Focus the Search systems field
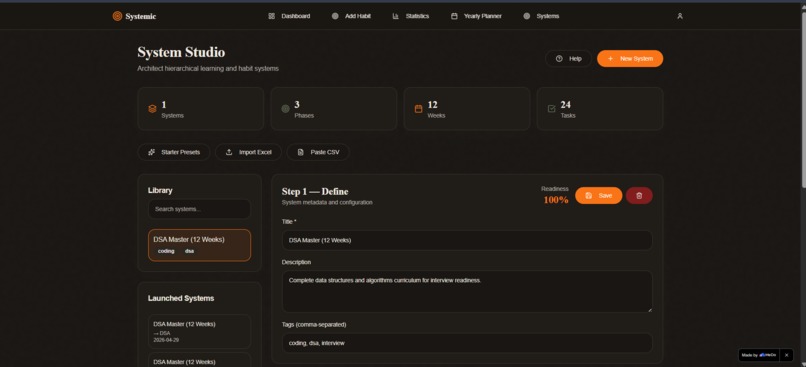Image resolution: width=806 pixels, height=367 pixels. point(199,209)
